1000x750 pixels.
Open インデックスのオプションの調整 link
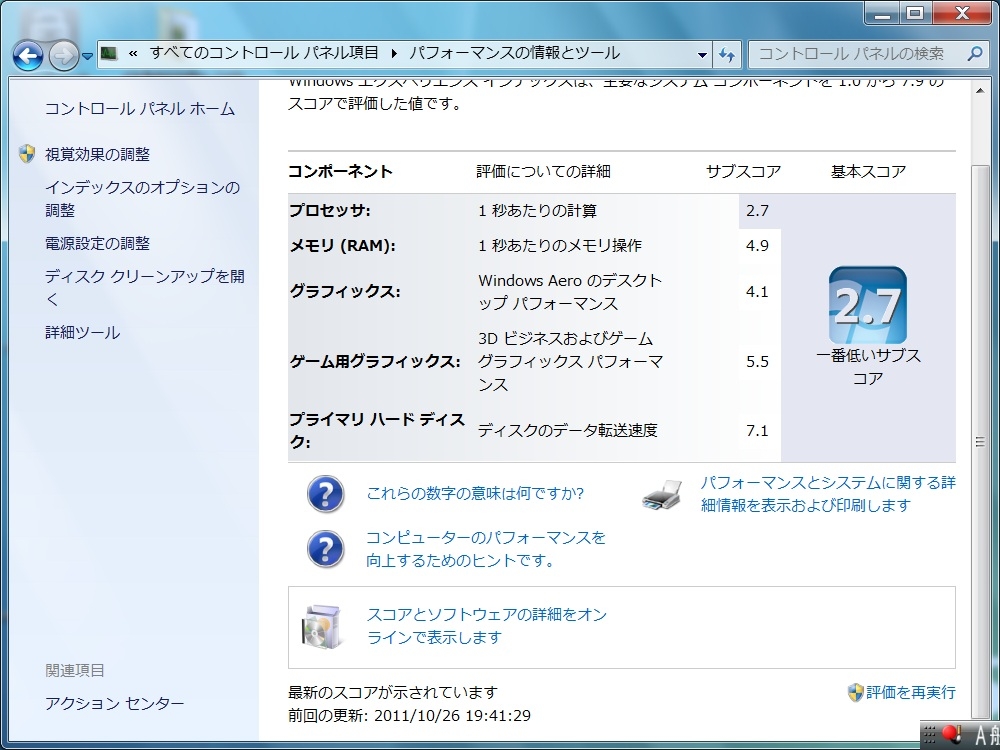coord(142,198)
